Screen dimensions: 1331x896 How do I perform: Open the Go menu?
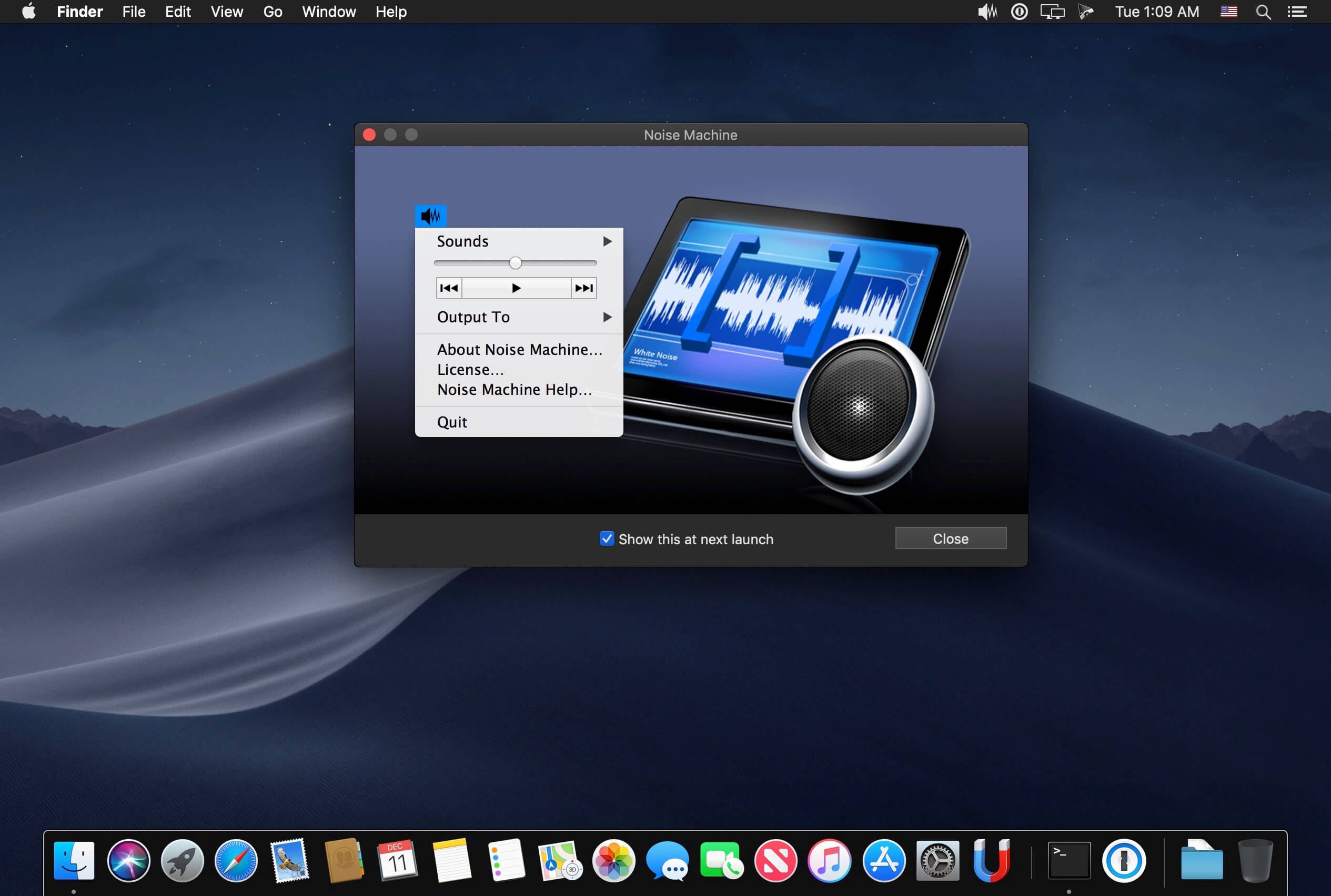point(273,12)
